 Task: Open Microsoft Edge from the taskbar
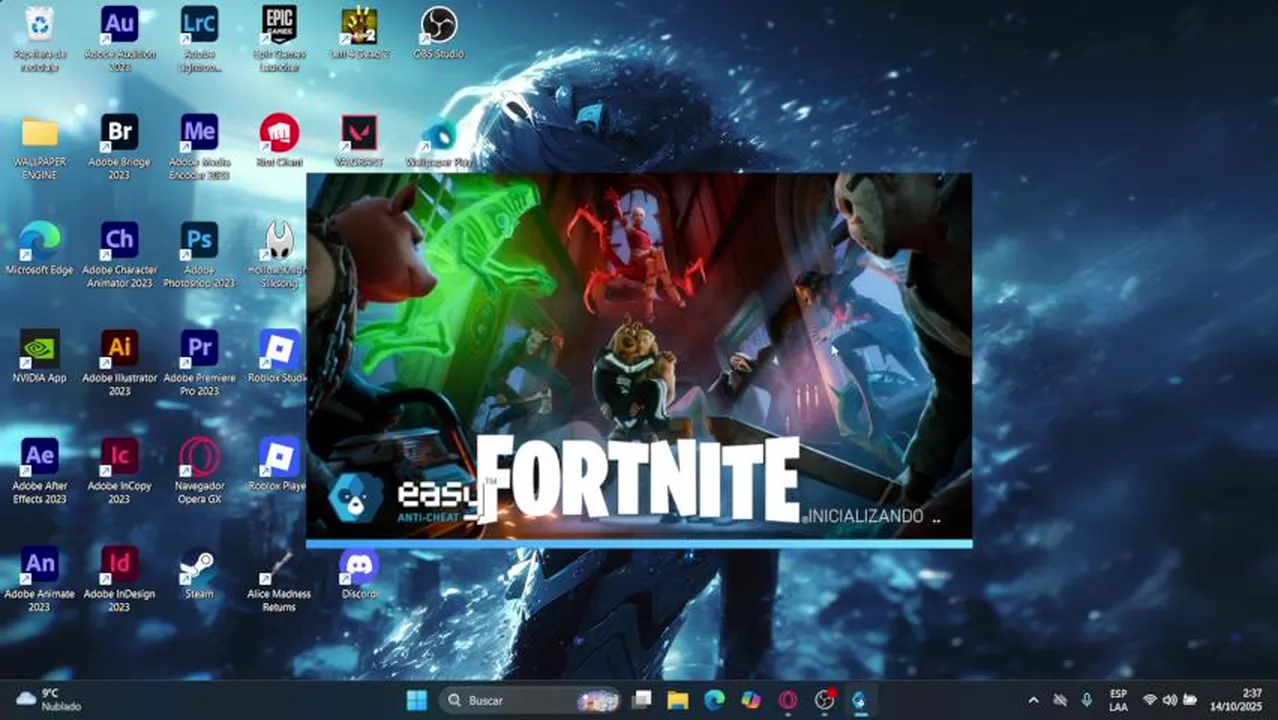tap(714, 700)
